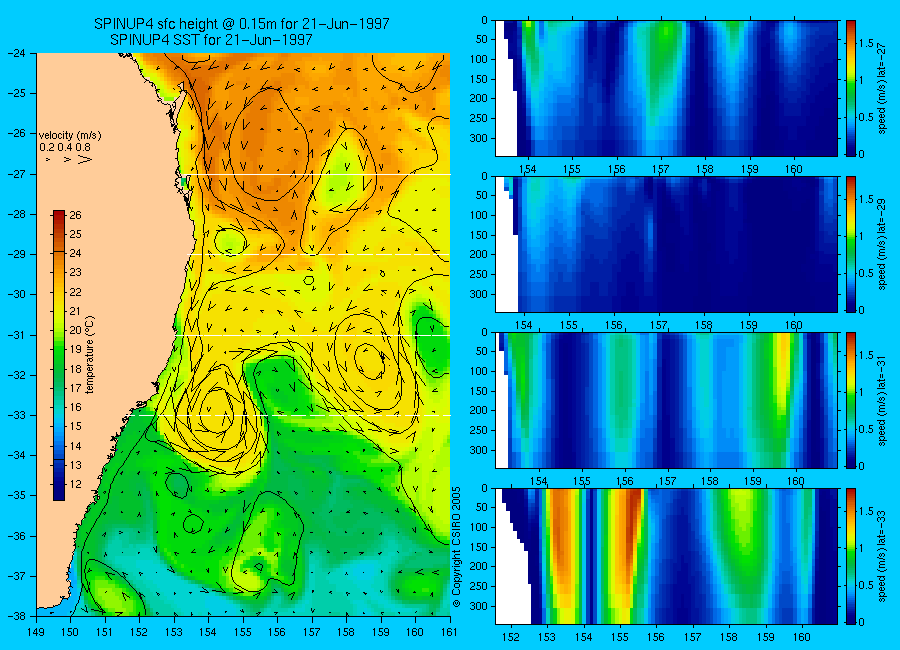
Task: Click the "26" tick on the temperature scale
Action: (x=75, y=215)
